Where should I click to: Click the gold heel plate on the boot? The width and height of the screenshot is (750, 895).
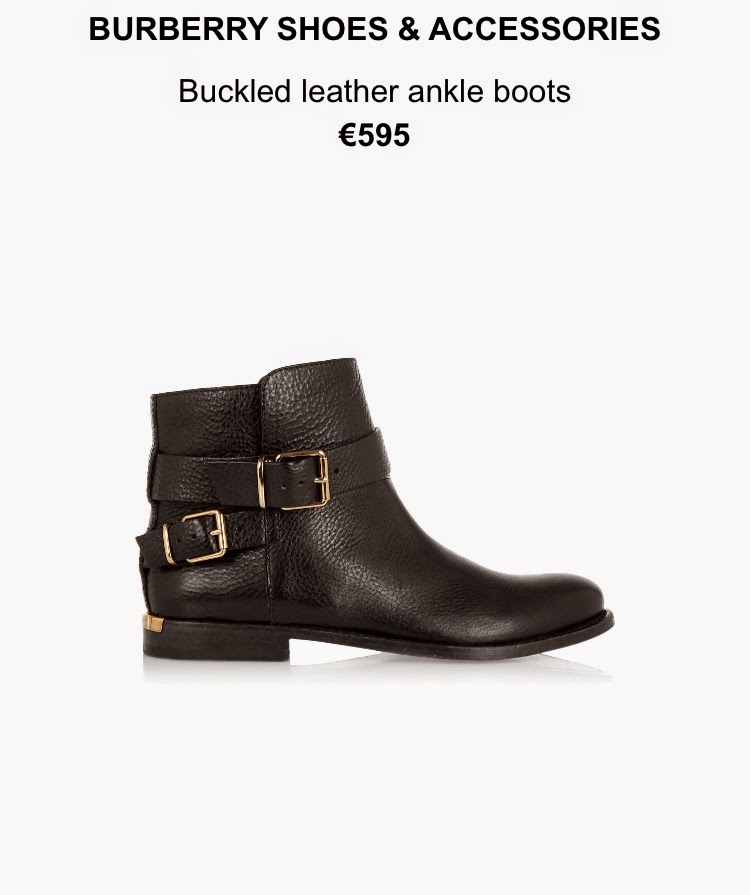[153, 622]
